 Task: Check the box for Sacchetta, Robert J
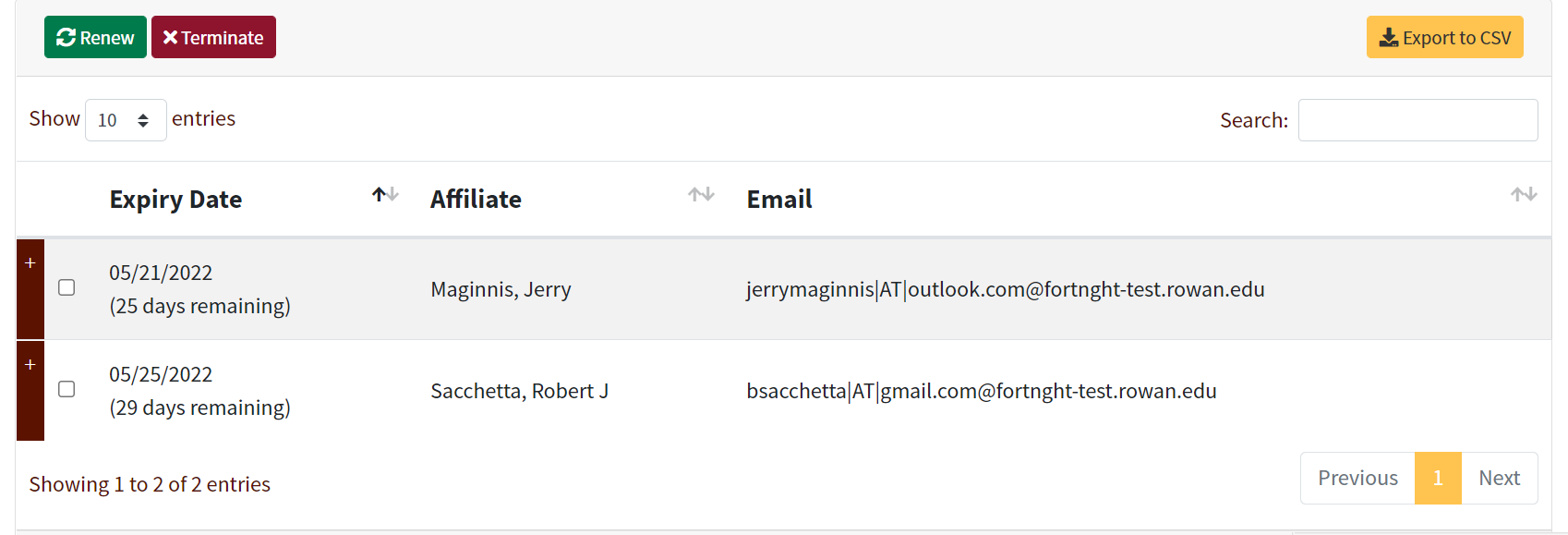point(66,389)
